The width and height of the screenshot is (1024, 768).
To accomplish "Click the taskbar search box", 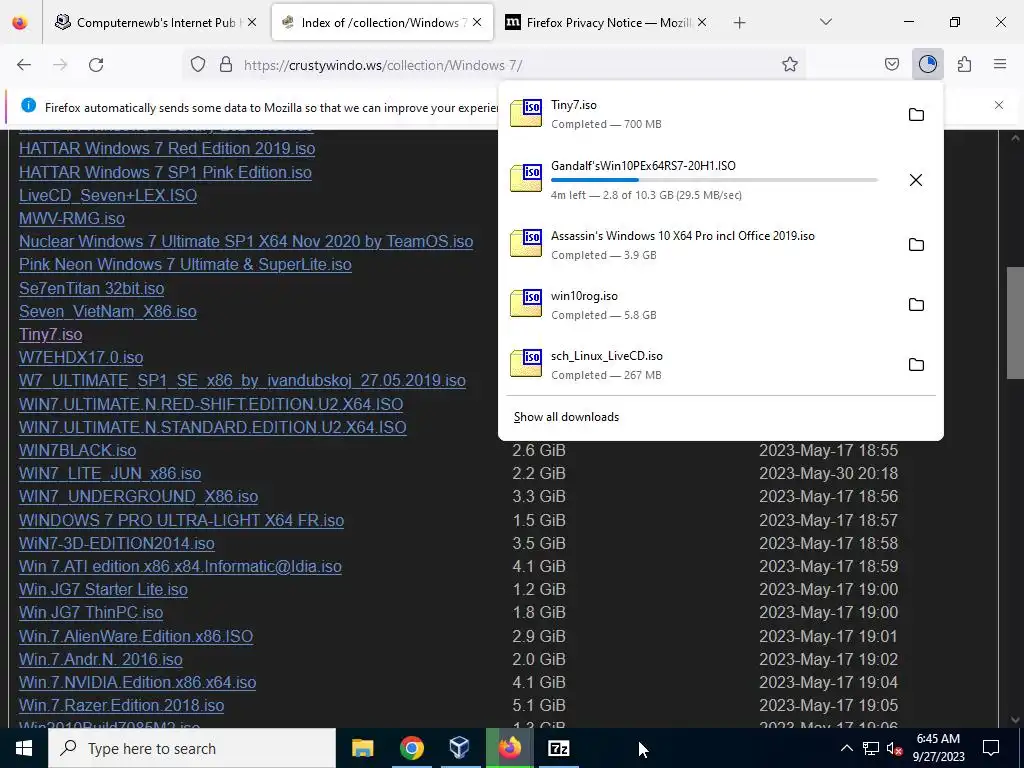I will click(192, 748).
